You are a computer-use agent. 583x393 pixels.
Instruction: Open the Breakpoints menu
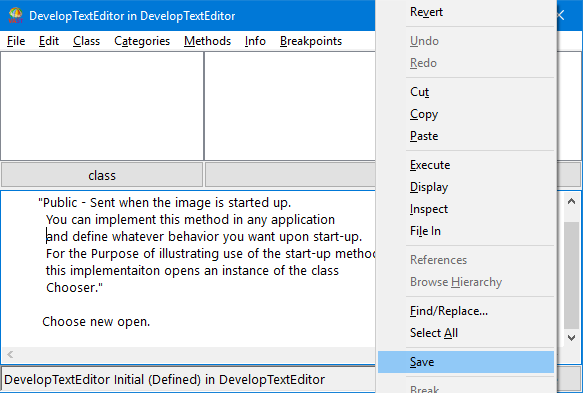click(x=311, y=41)
